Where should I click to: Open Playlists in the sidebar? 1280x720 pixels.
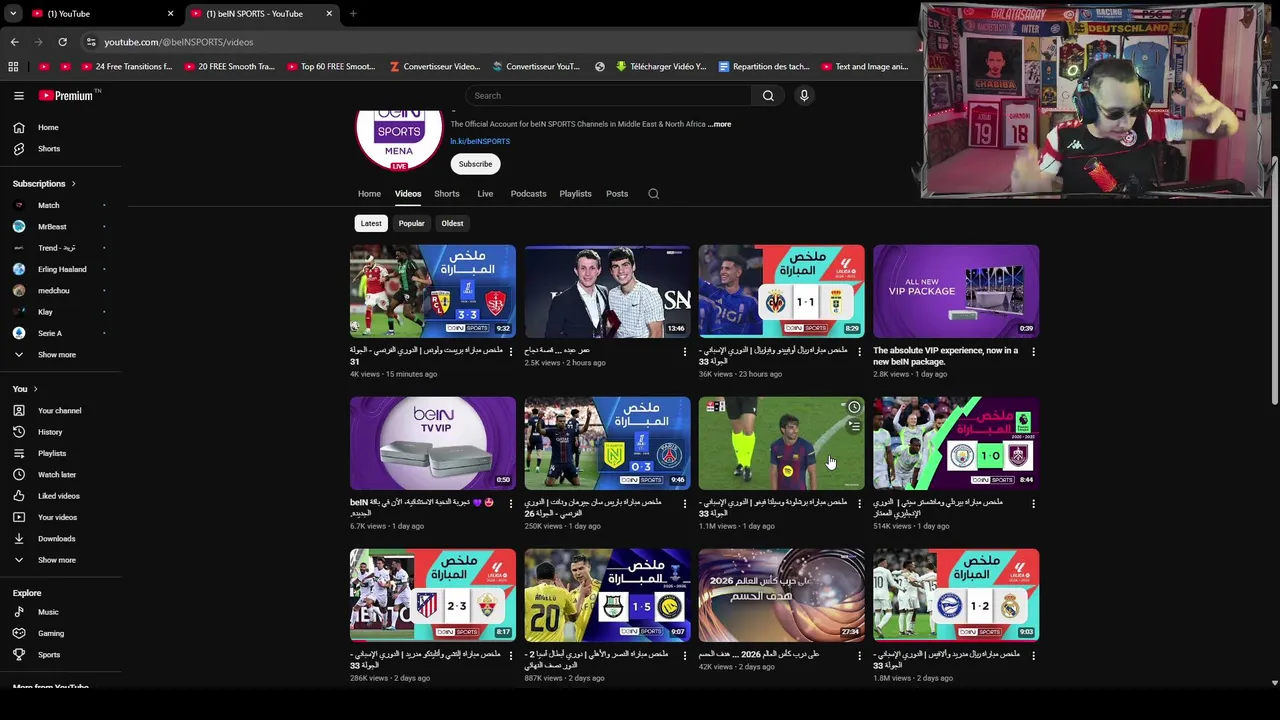click(52, 453)
